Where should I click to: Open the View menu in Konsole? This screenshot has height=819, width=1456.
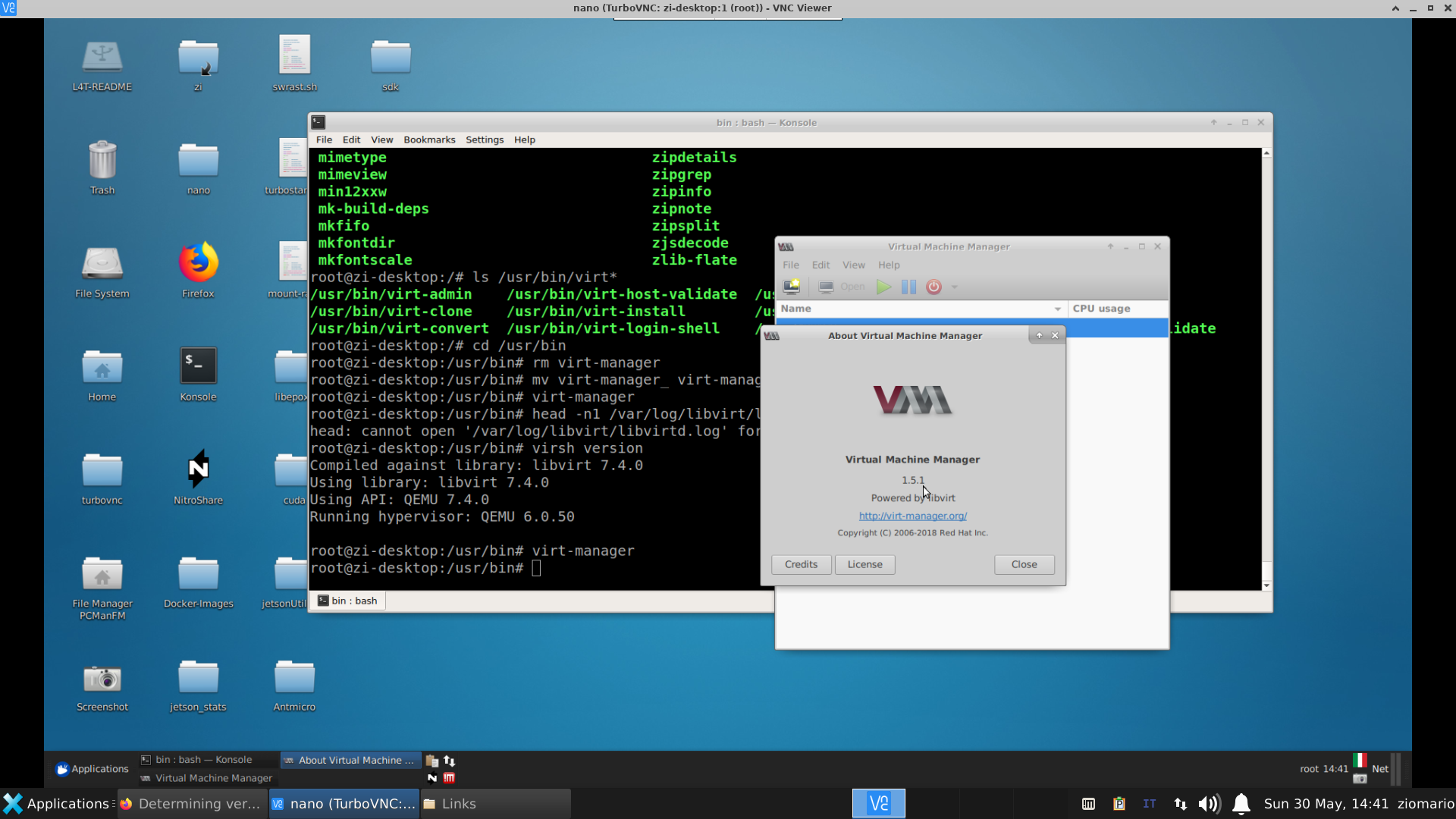pyautogui.click(x=381, y=140)
